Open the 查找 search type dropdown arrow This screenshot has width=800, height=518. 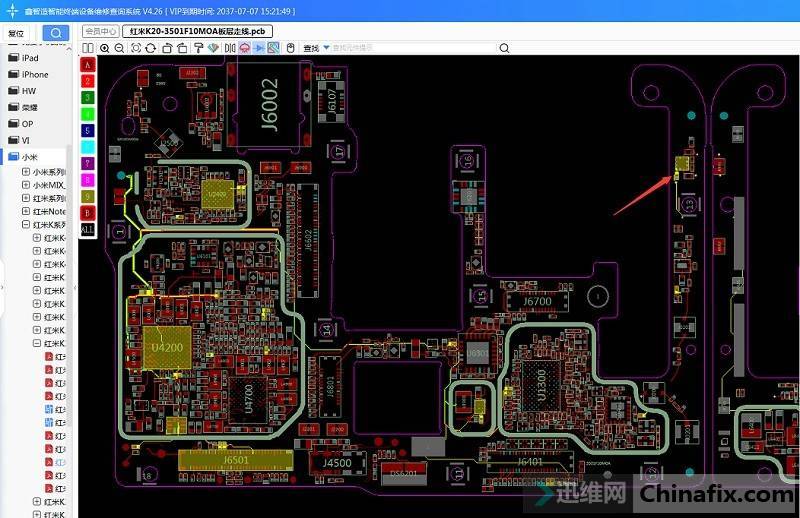(326, 48)
